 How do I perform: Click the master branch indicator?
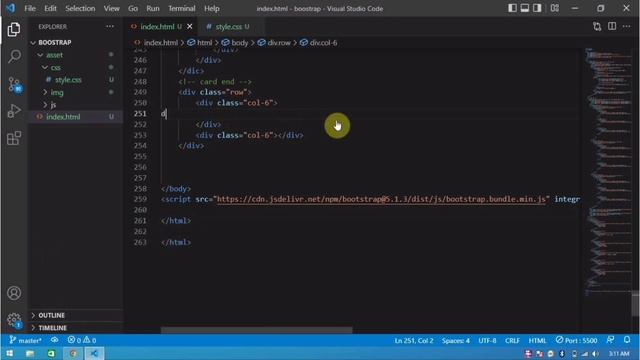(25, 340)
